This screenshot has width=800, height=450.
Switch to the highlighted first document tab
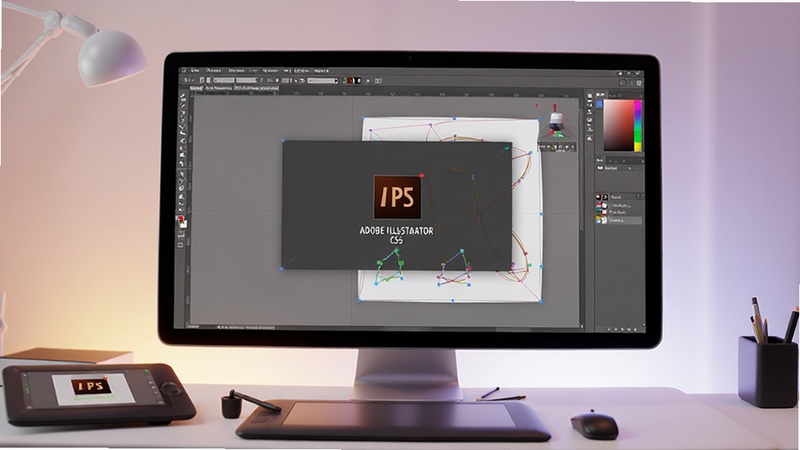(x=196, y=88)
